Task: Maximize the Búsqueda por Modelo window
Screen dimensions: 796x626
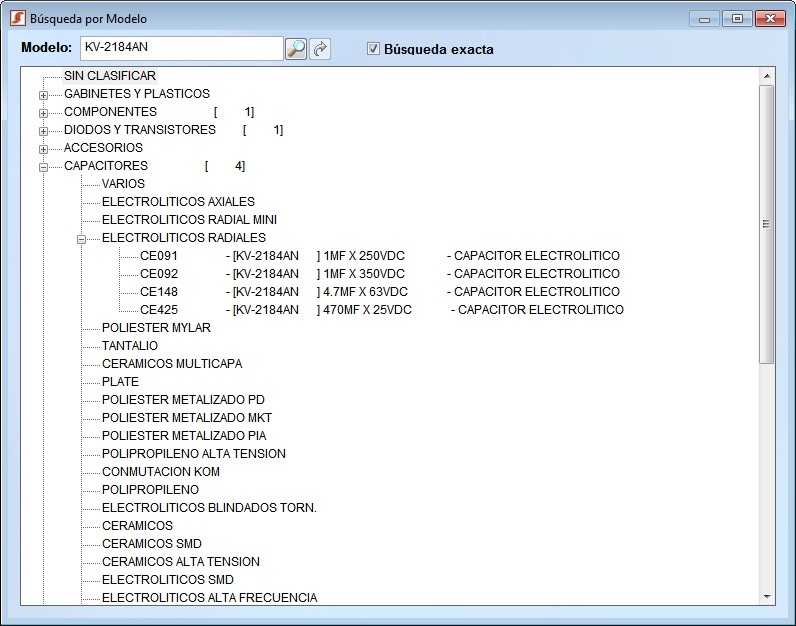Action: (737, 19)
